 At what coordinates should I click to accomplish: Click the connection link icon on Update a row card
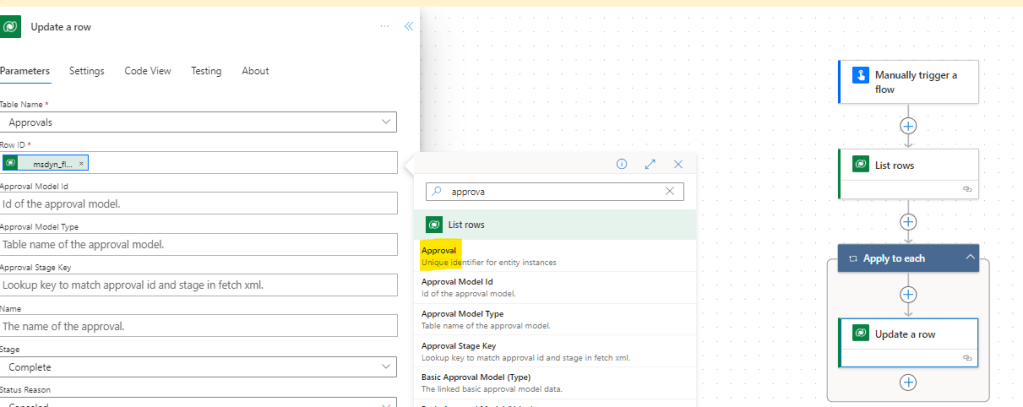[968, 358]
